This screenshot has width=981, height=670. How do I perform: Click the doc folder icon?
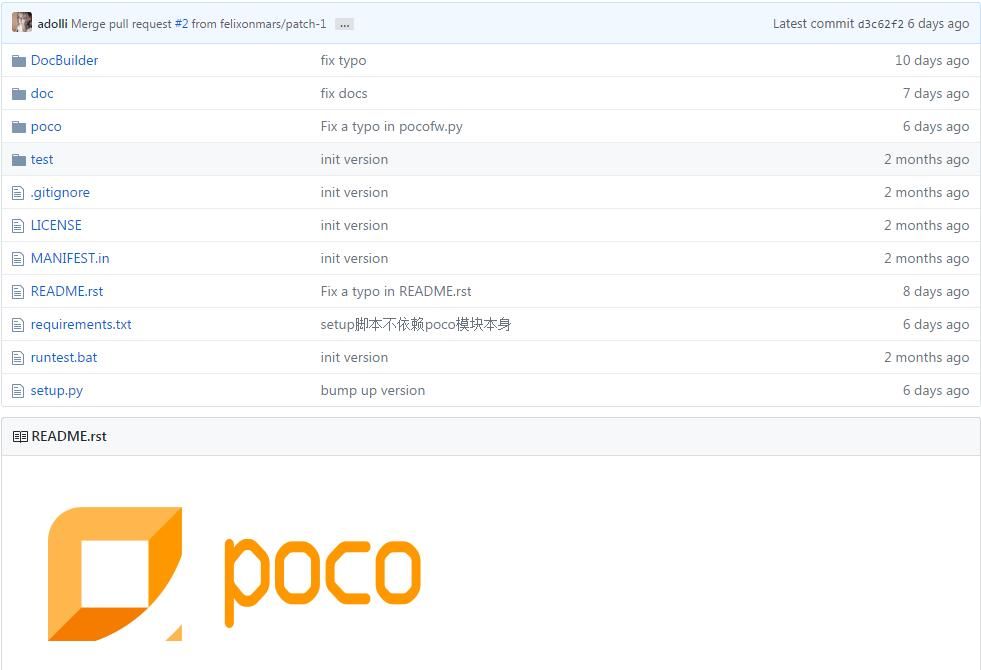(x=19, y=94)
